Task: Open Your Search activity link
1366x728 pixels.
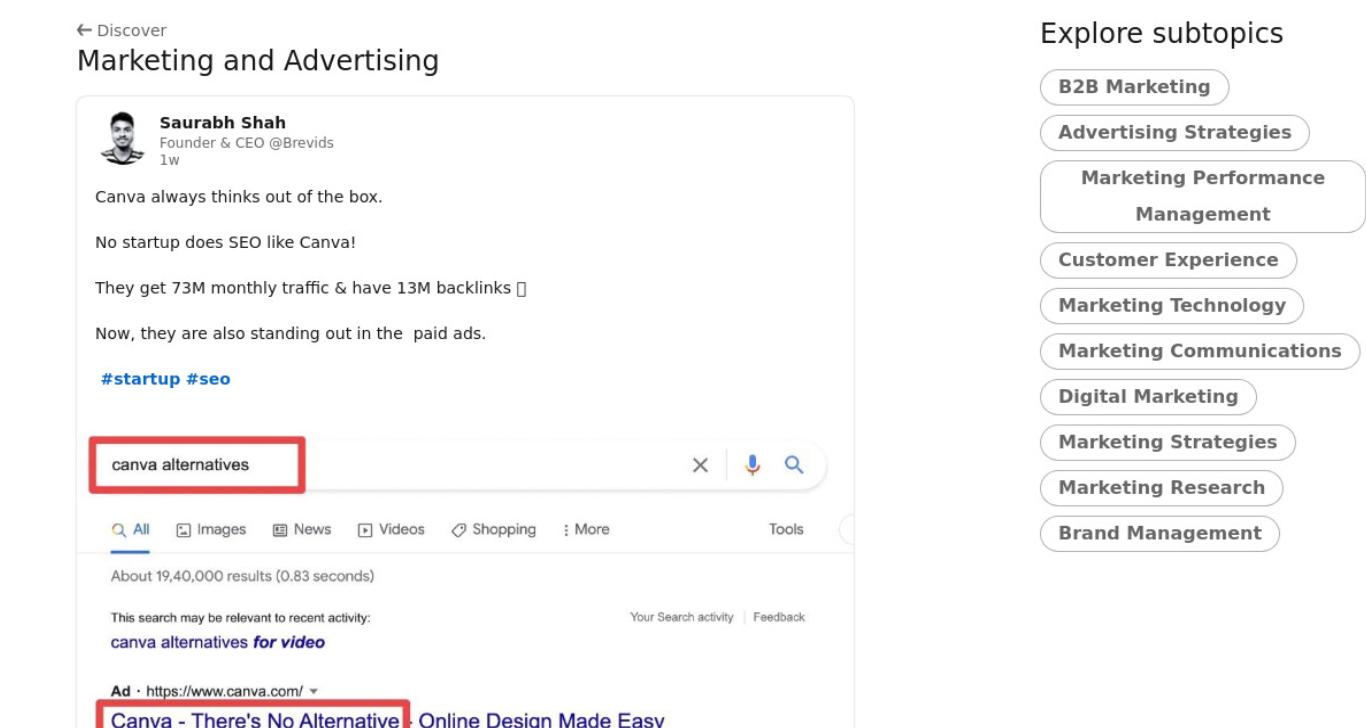Action: tap(681, 617)
